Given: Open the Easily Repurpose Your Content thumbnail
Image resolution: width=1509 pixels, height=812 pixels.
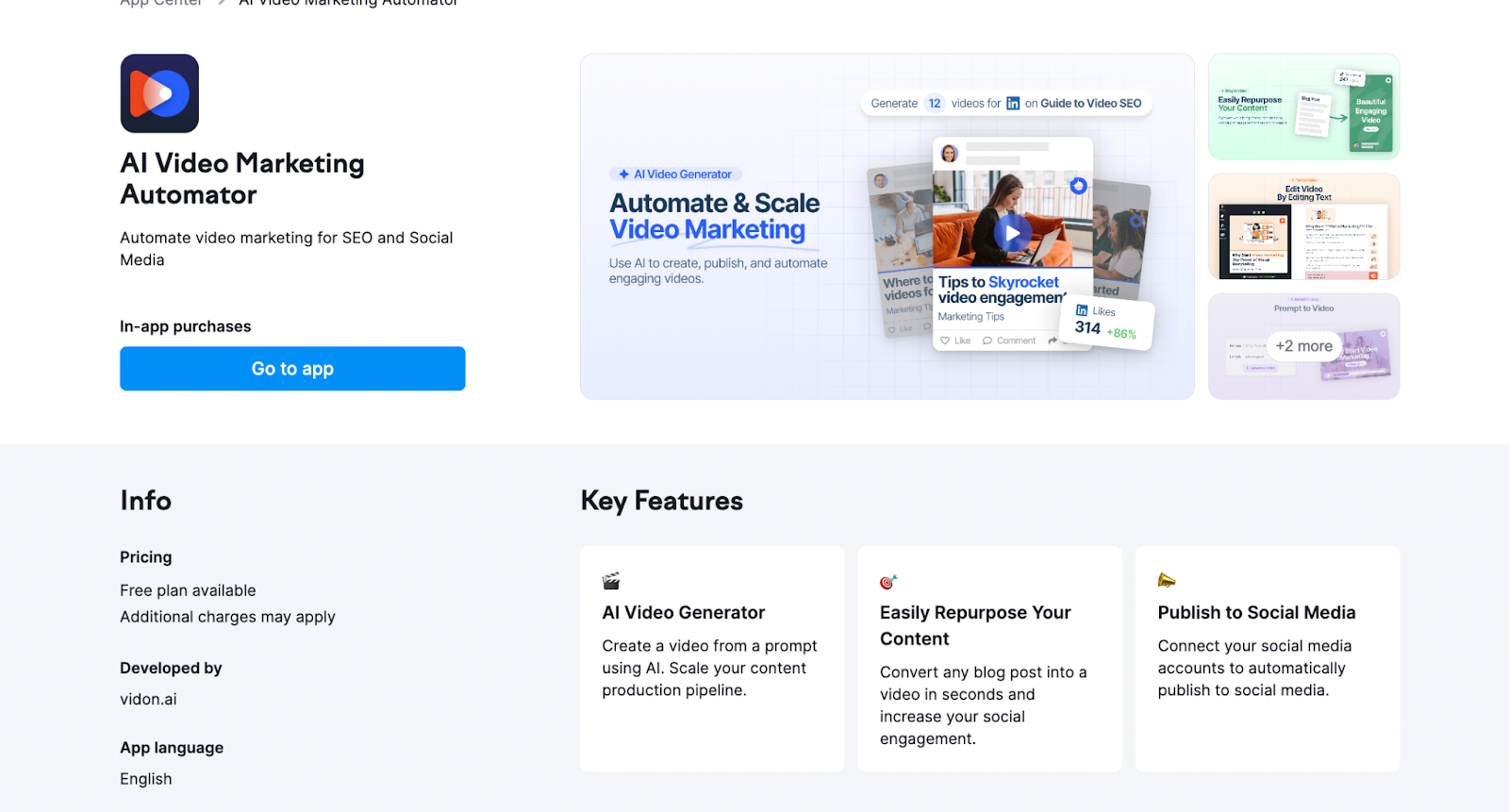Looking at the screenshot, I should 1303,107.
